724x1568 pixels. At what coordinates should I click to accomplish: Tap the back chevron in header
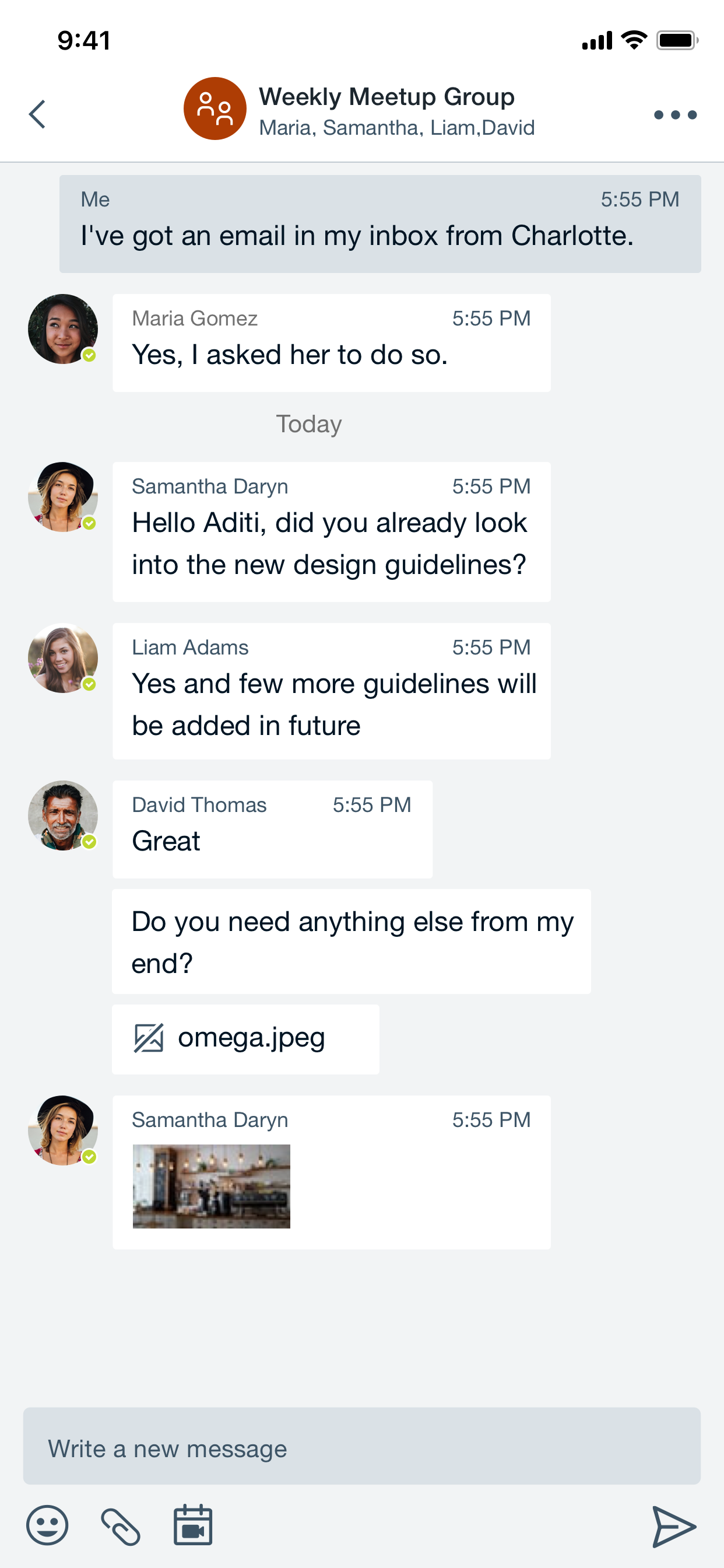coord(38,114)
